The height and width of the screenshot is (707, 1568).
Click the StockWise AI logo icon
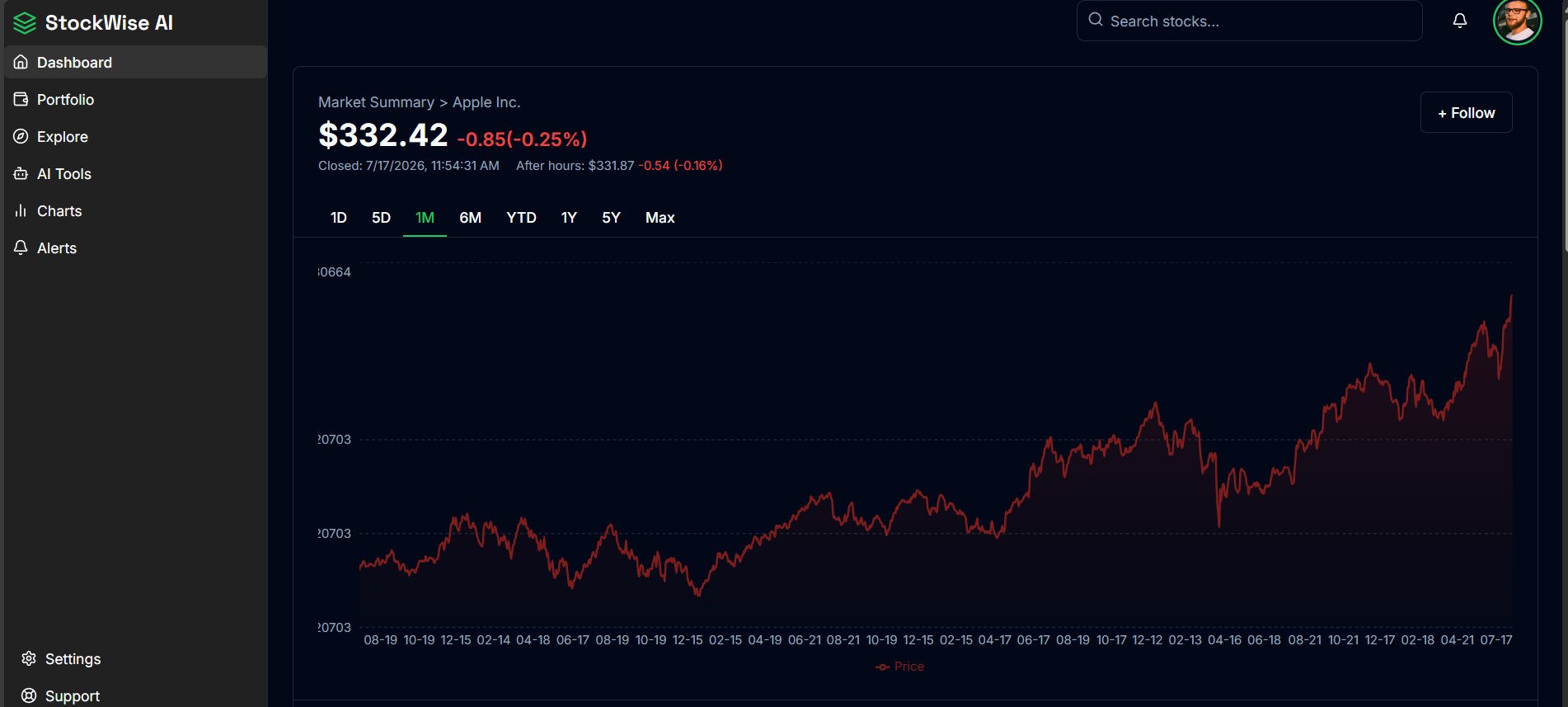[25, 23]
